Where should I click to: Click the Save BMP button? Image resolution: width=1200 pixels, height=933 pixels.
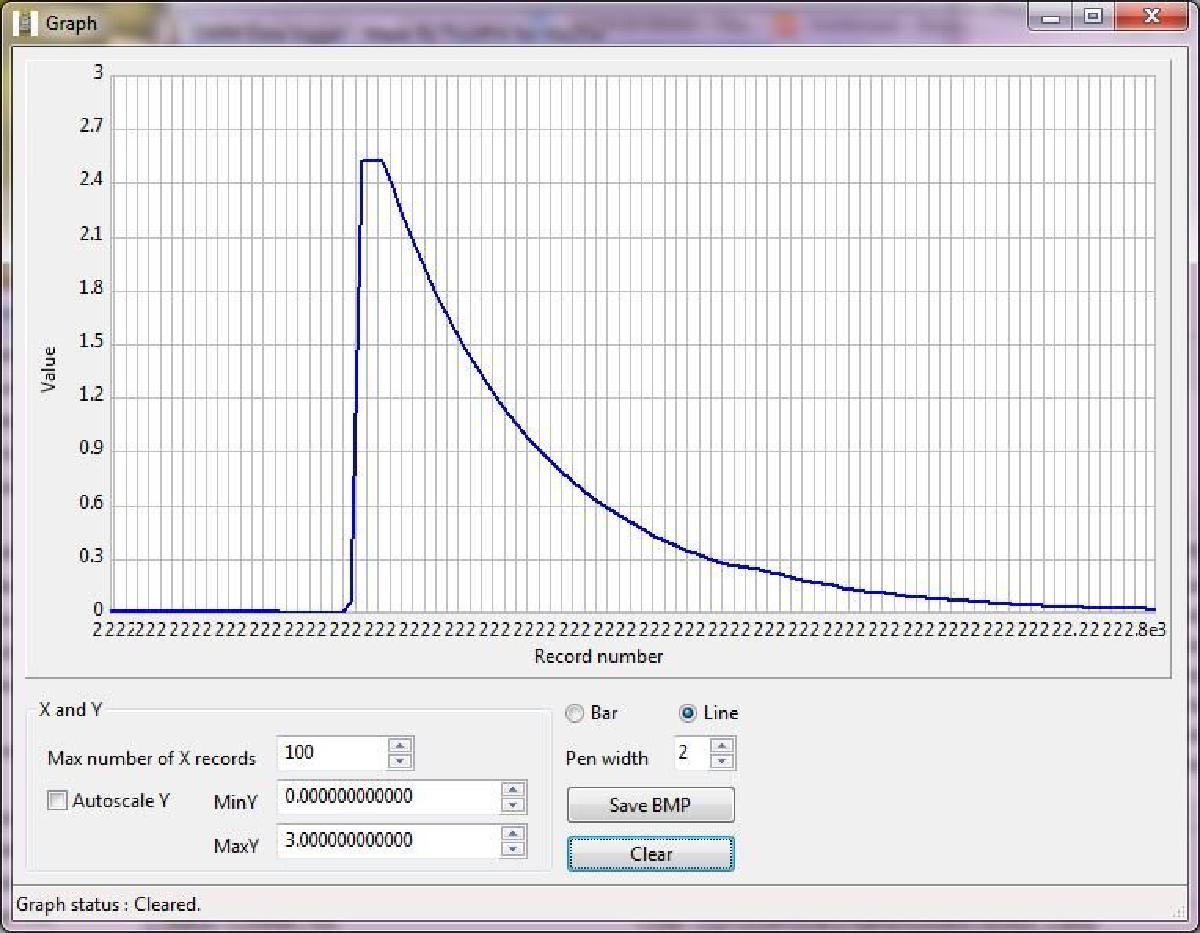pyautogui.click(x=650, y=805)
